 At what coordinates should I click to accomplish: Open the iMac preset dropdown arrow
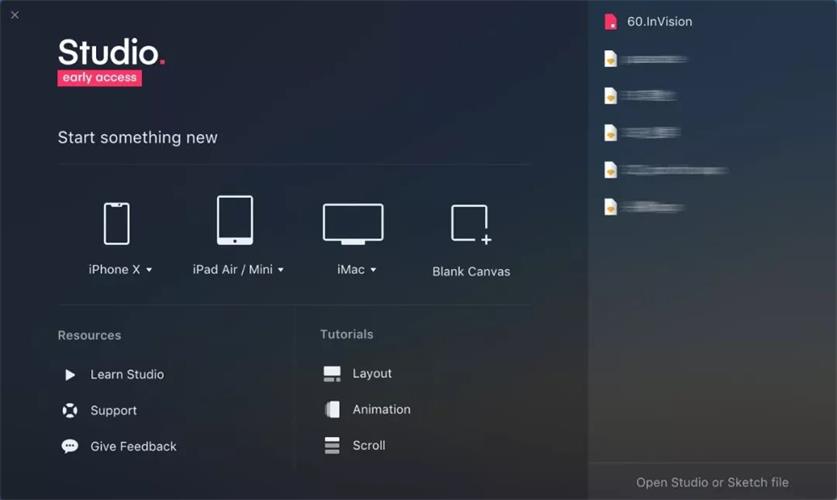[373, 270]
